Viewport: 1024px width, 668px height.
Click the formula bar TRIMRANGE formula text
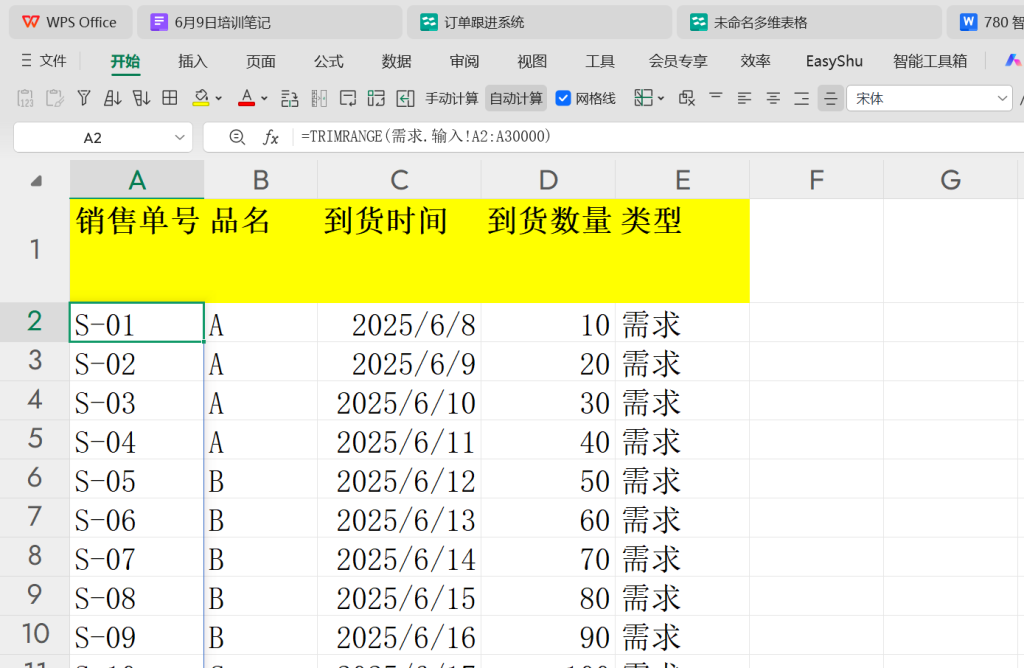pos(426,136)
